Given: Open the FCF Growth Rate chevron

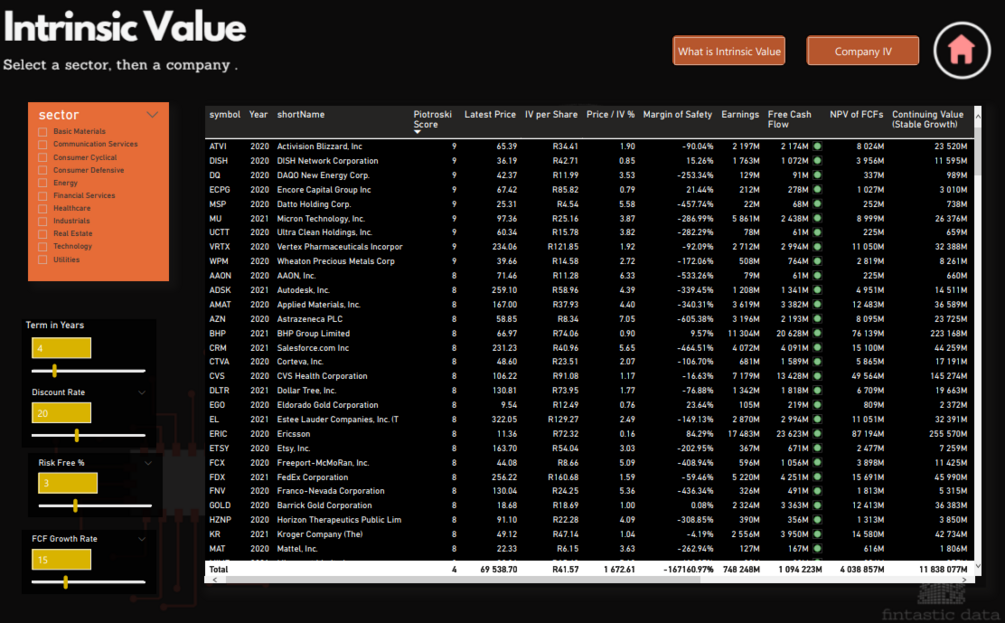Looking at the screenshot, I should pos(142,539).
